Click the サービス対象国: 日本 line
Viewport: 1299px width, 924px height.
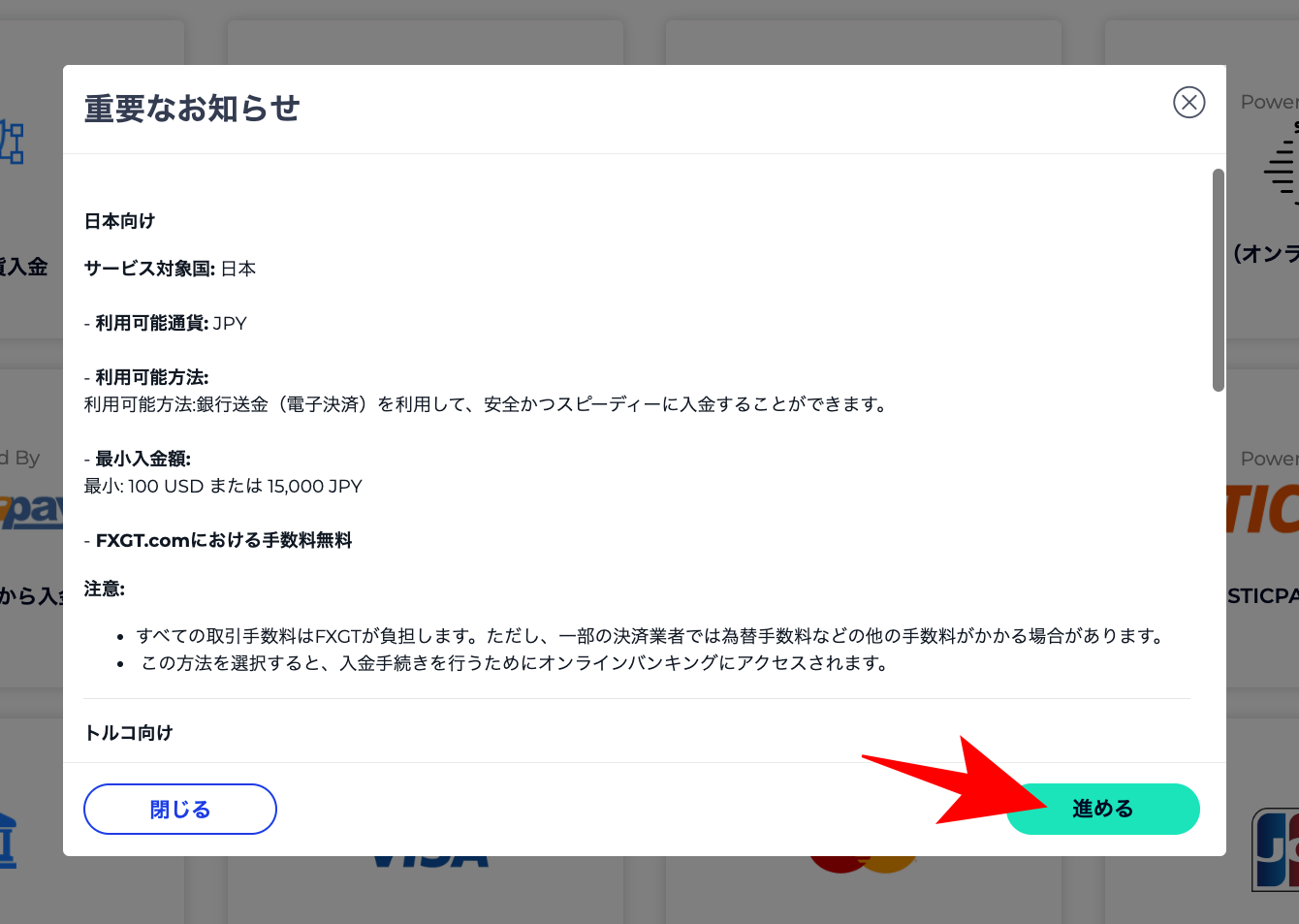(x=170, y=269)
